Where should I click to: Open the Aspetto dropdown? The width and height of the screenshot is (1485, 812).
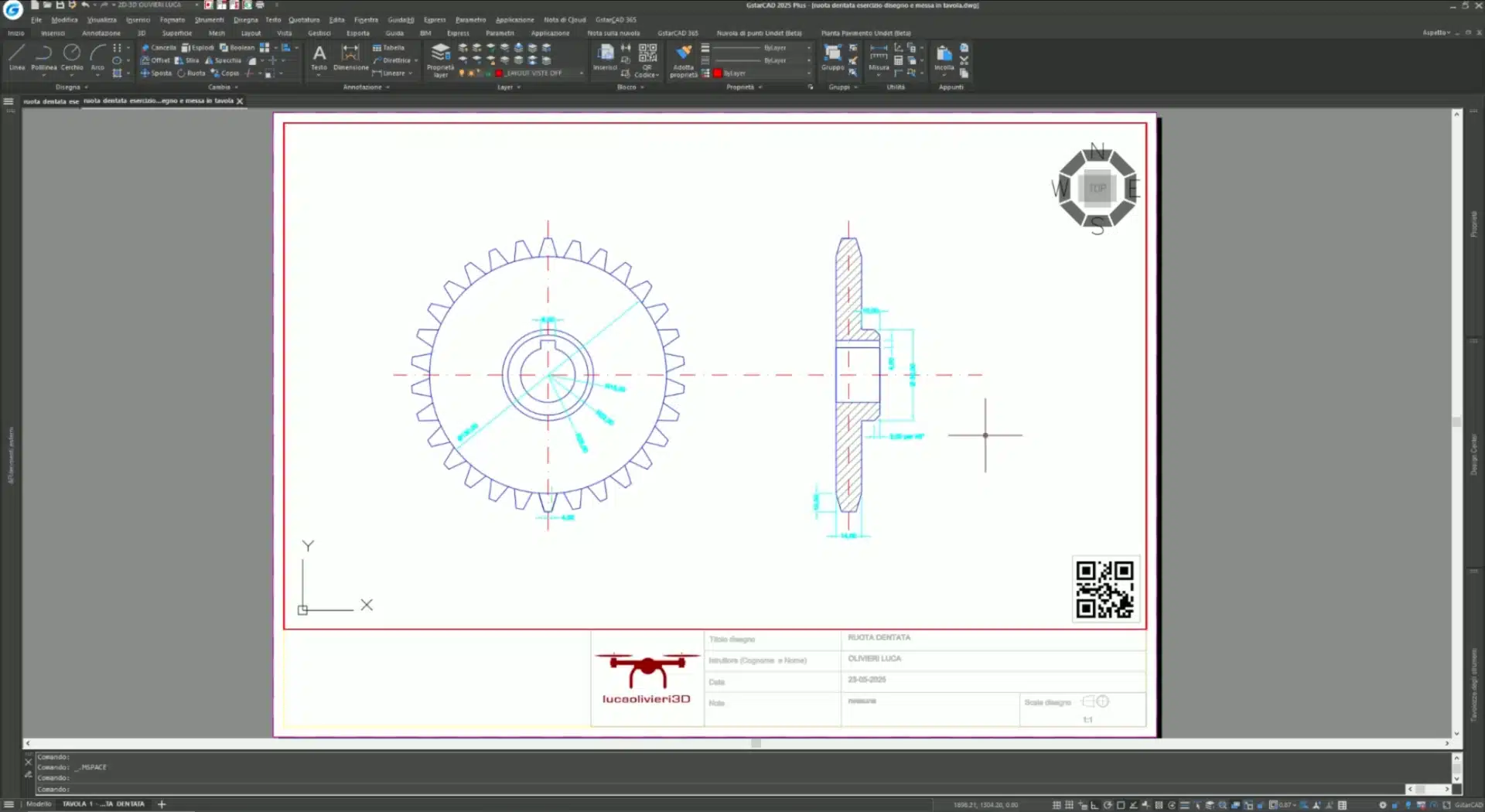[1436, 32]
